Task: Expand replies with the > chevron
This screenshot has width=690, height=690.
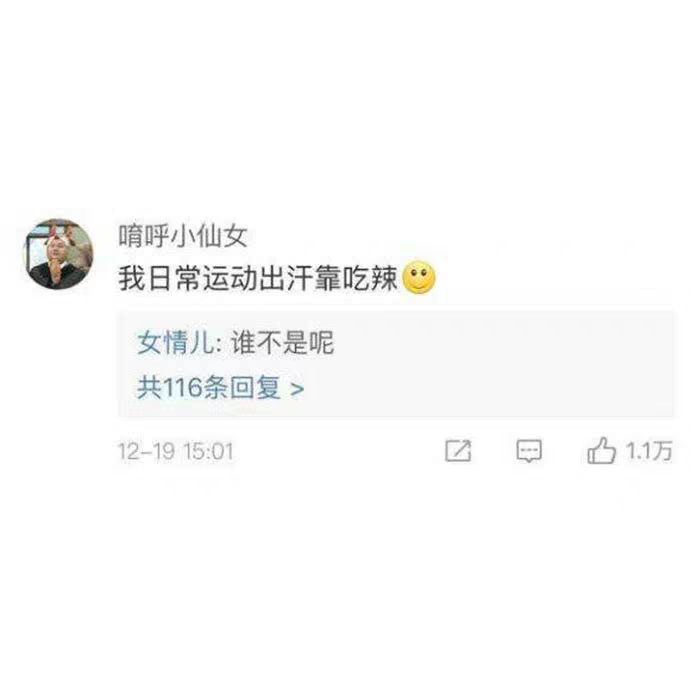Action: click(297, 389)
